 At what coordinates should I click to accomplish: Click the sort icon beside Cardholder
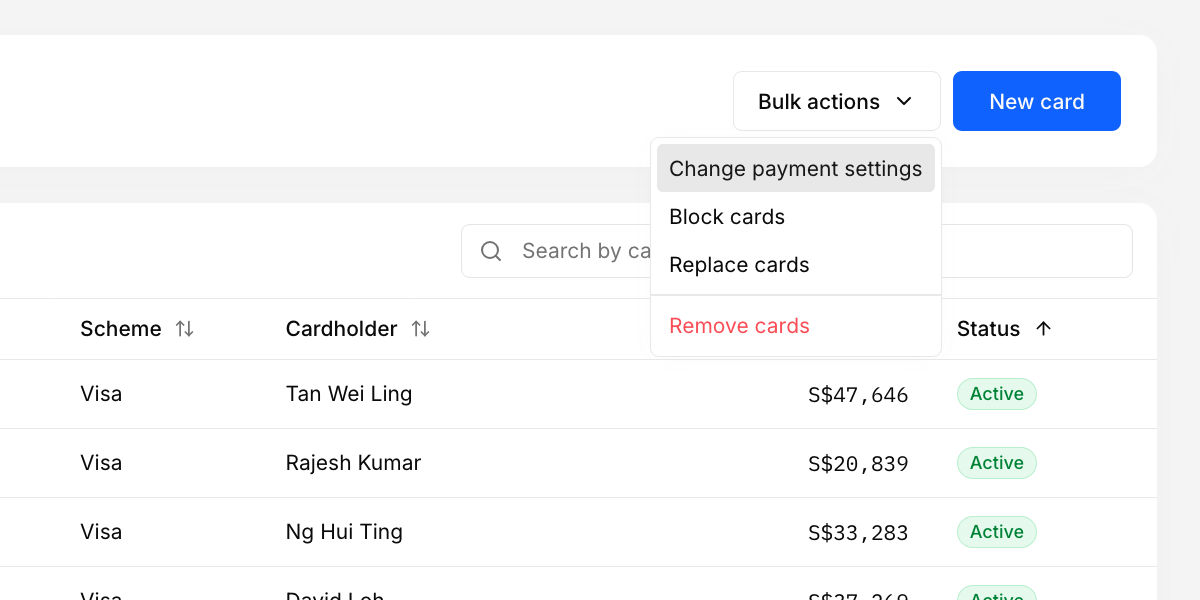(x=421, y=328)
